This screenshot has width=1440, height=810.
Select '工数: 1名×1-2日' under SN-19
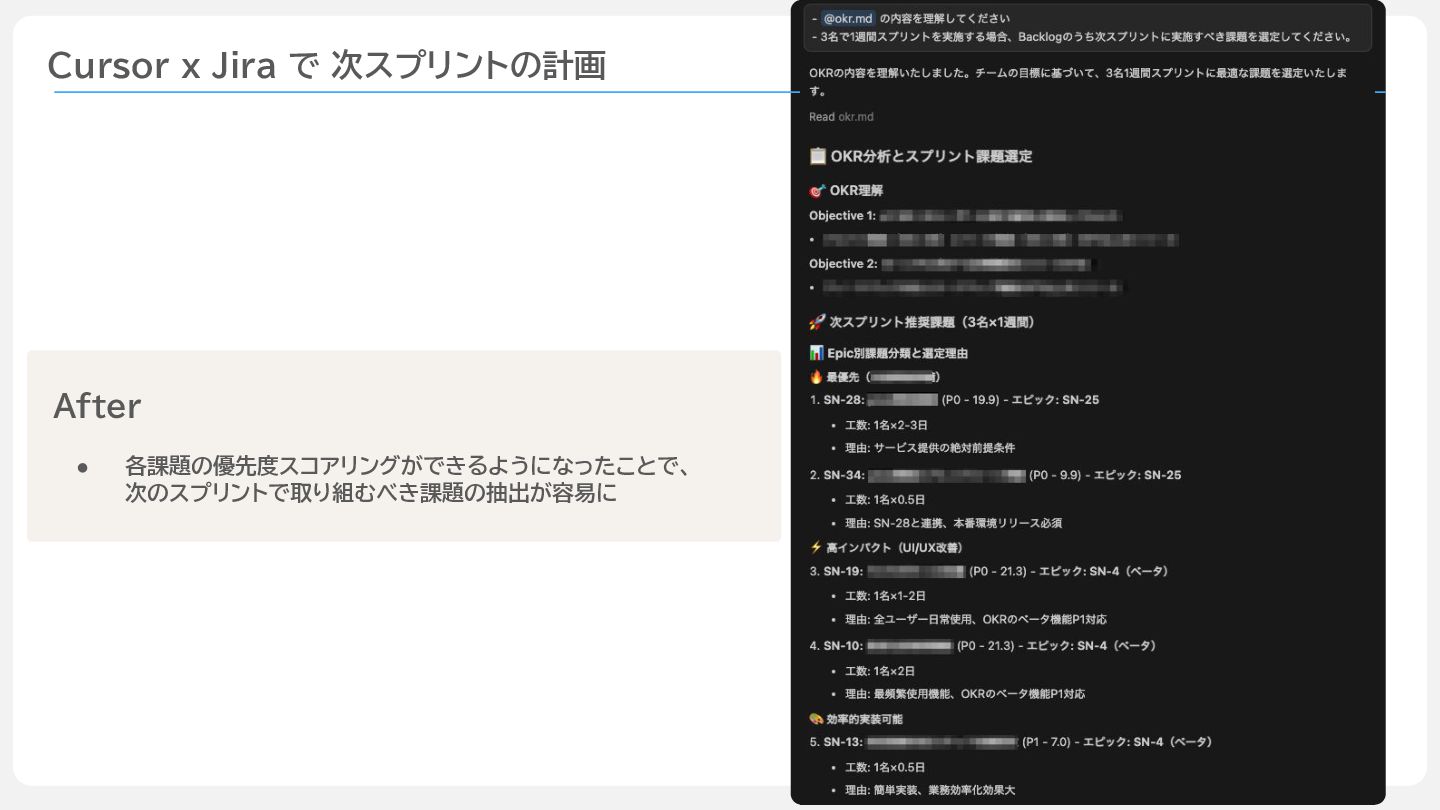coord(887,595)
